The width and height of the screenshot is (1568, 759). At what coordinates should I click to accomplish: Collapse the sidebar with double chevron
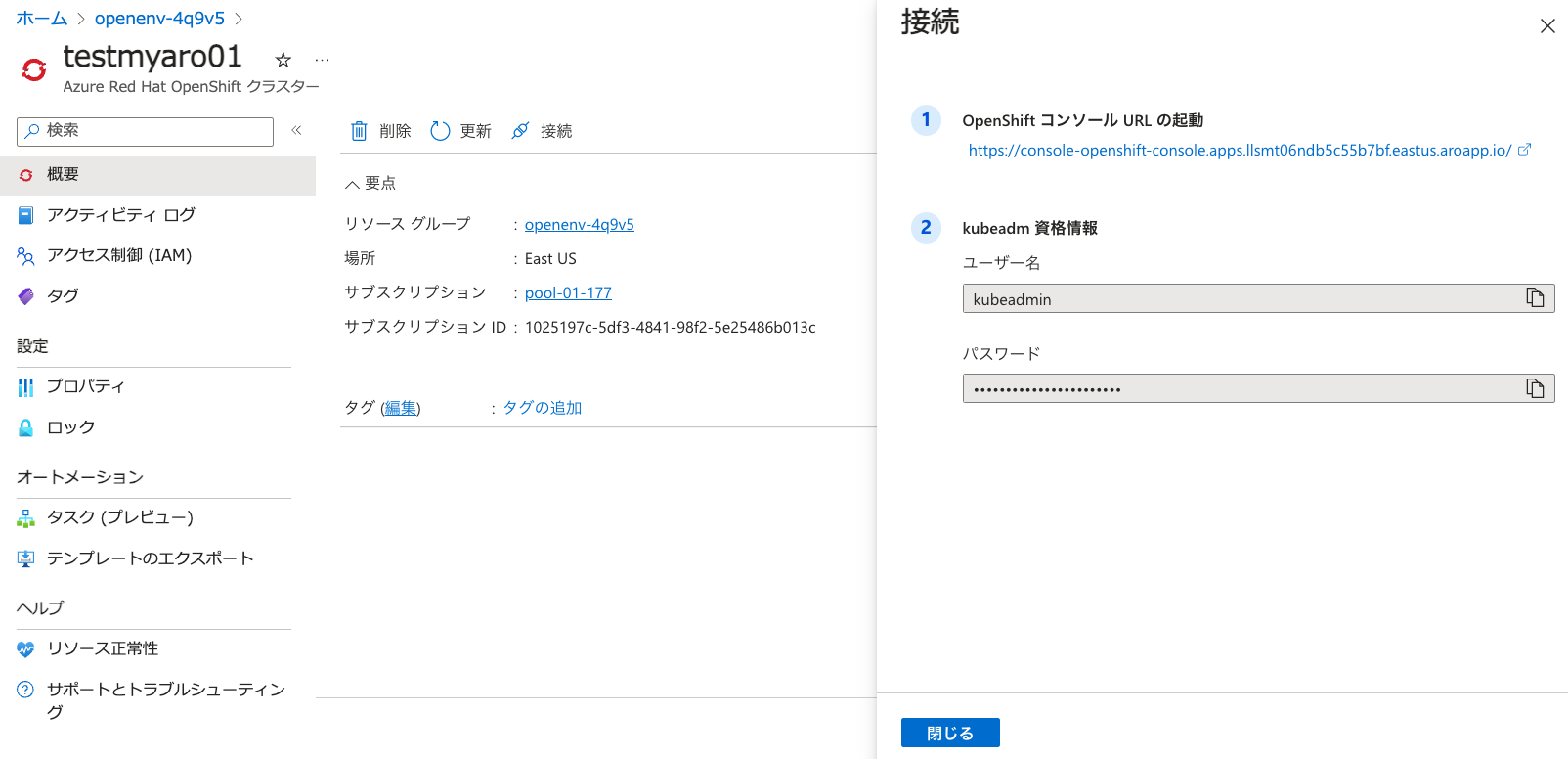coord(296,130)
